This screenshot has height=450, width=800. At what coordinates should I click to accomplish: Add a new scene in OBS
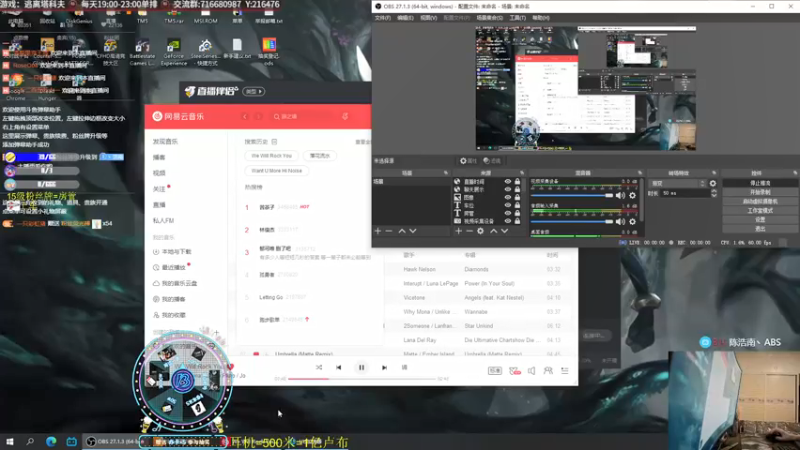[378, 231]
